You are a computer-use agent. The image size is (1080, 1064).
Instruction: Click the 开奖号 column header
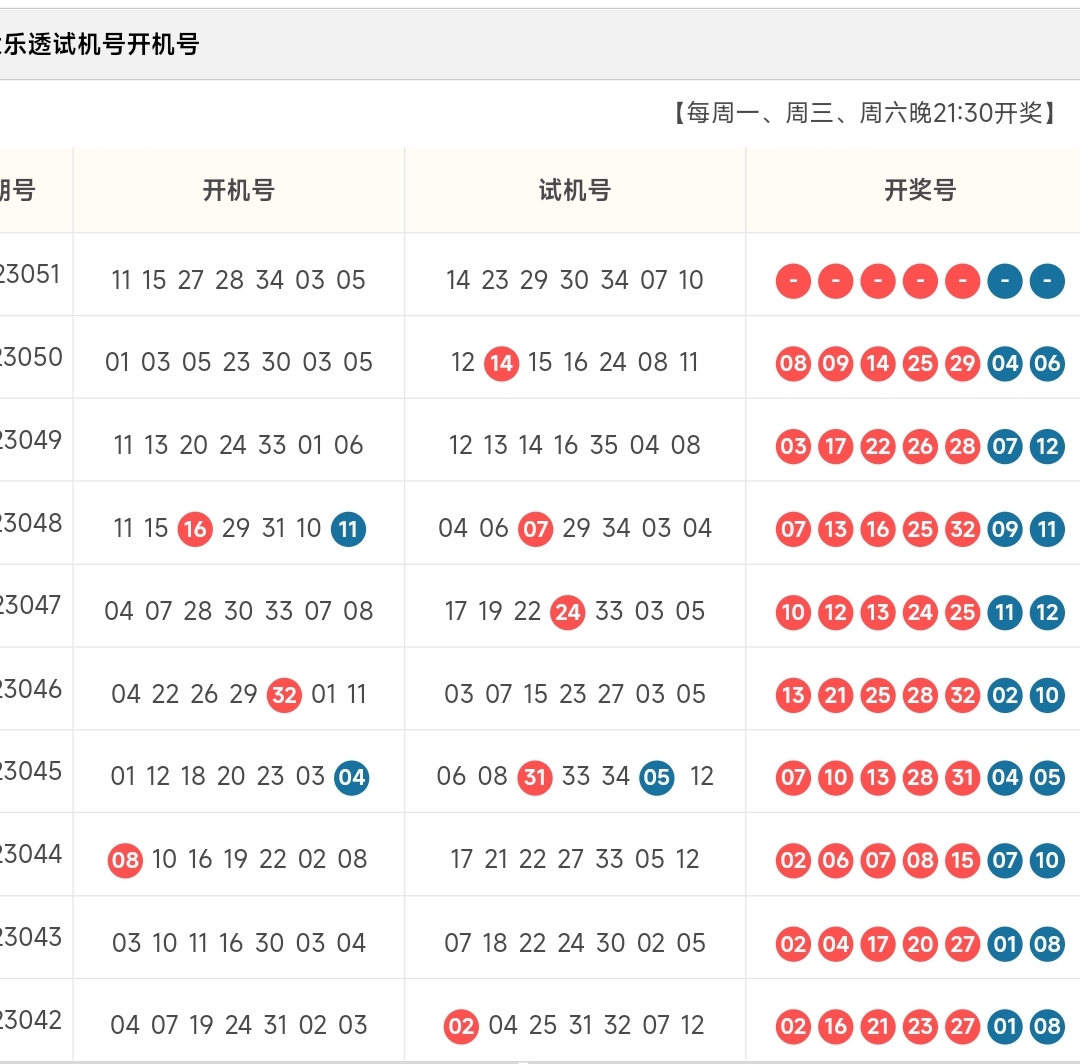pyautogui.click(x=920, y=190)
